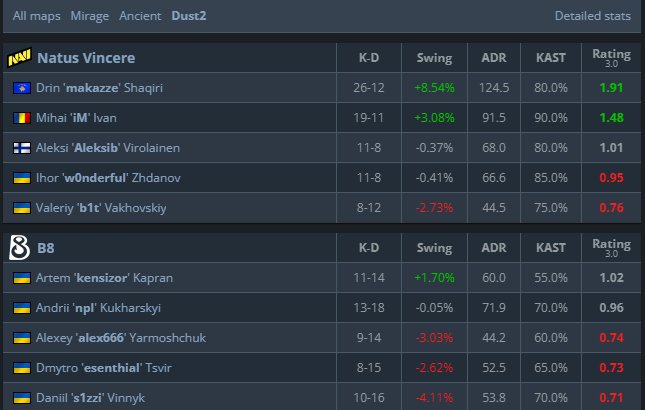This screenshot has height=410, width=645.
Task: Open Alexey 'alex666' Yarmoshchuk player profile
Action: click(x=121, y=337)
